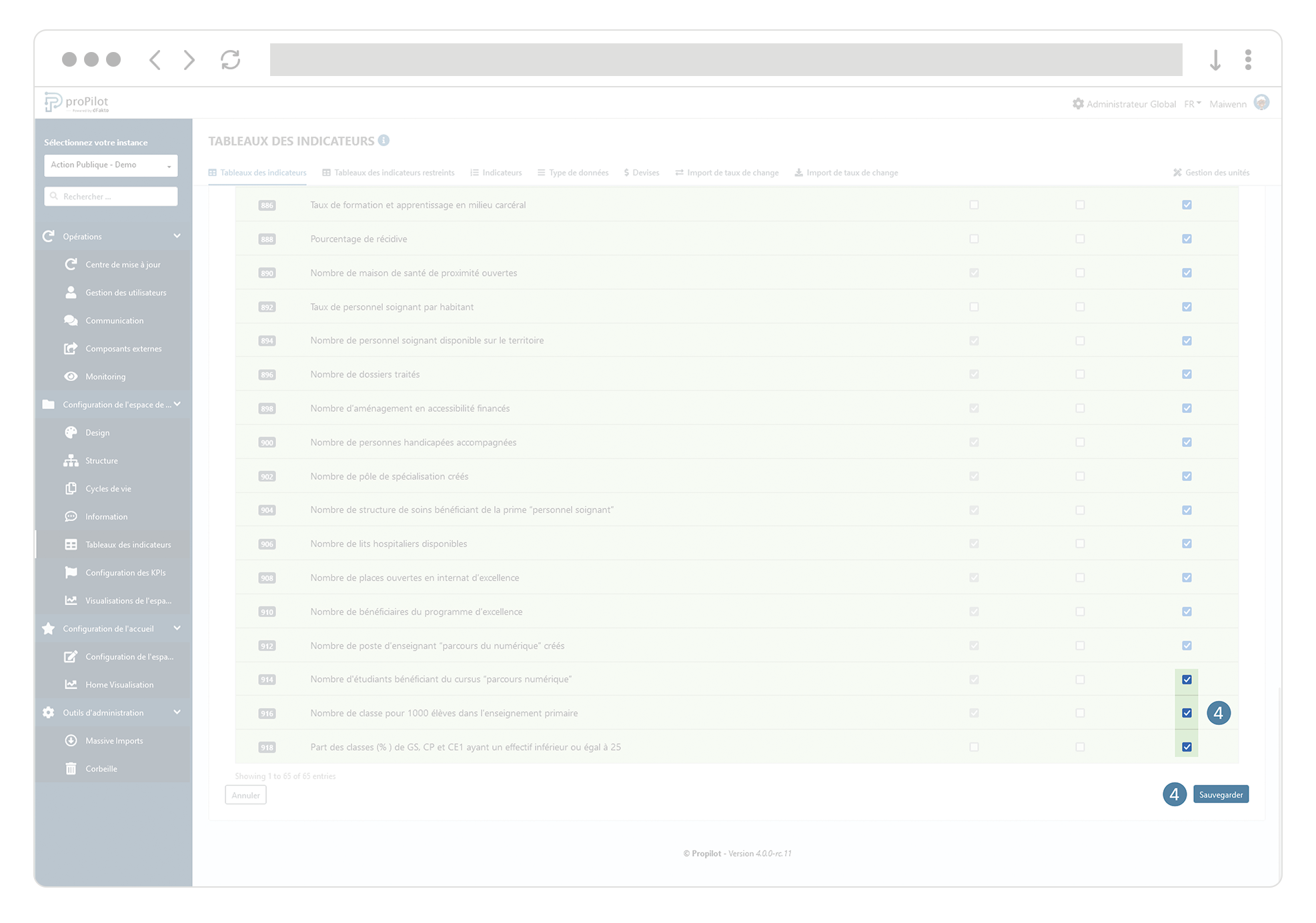Screen dimensions: 1316x923
Task: Uncheck the last column checkbox for indicator 918
Action: [x=1187, y=747]
